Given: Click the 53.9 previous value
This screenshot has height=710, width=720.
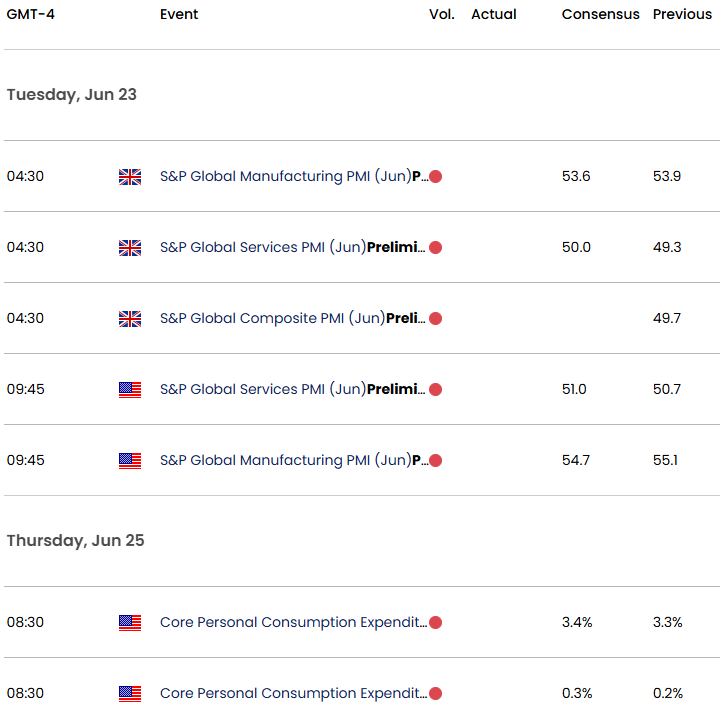Looking at the screenshot, I should [667, 176].
